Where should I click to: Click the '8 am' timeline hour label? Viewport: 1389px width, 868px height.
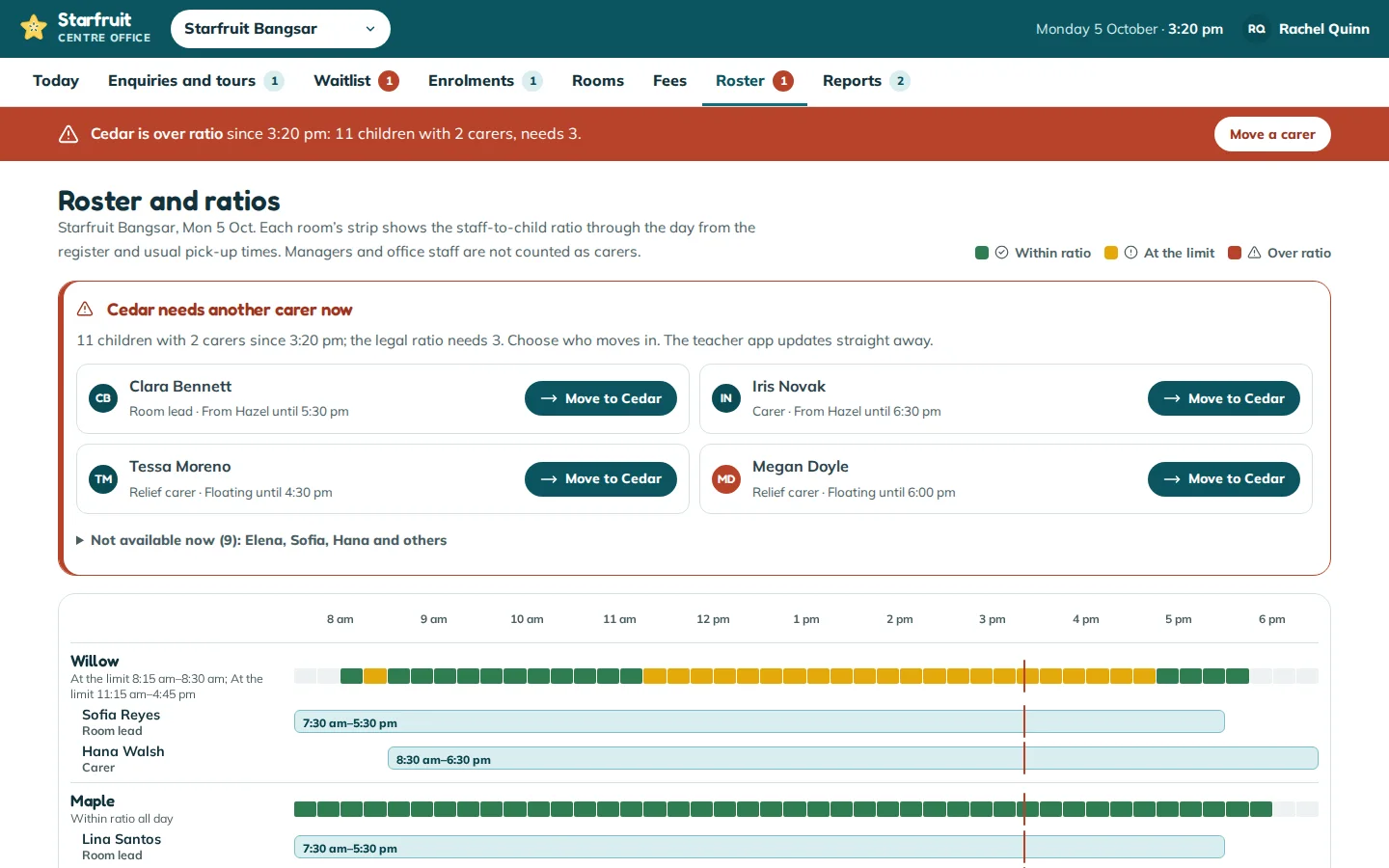(340, 619)
